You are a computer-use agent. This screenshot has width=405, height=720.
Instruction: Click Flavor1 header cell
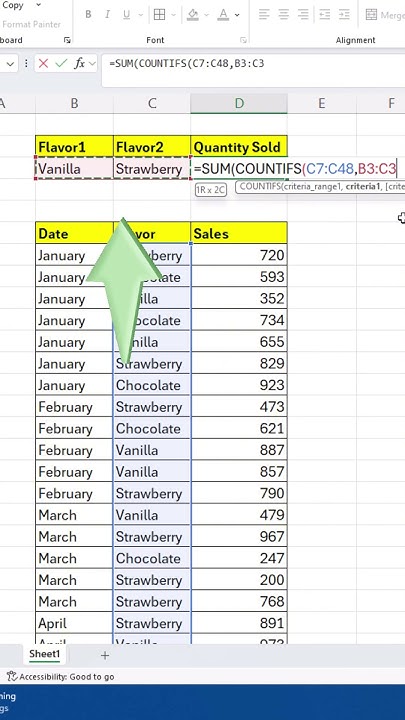(74, 147)
